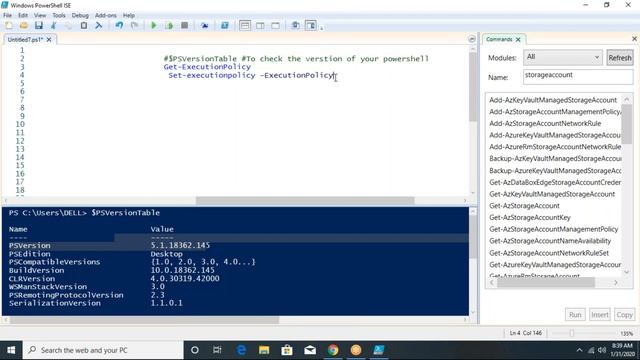The width and height of the screenshot is (640, 360).
Task: Collapse the script pane with the round arrow
Action: coord(472,39)
